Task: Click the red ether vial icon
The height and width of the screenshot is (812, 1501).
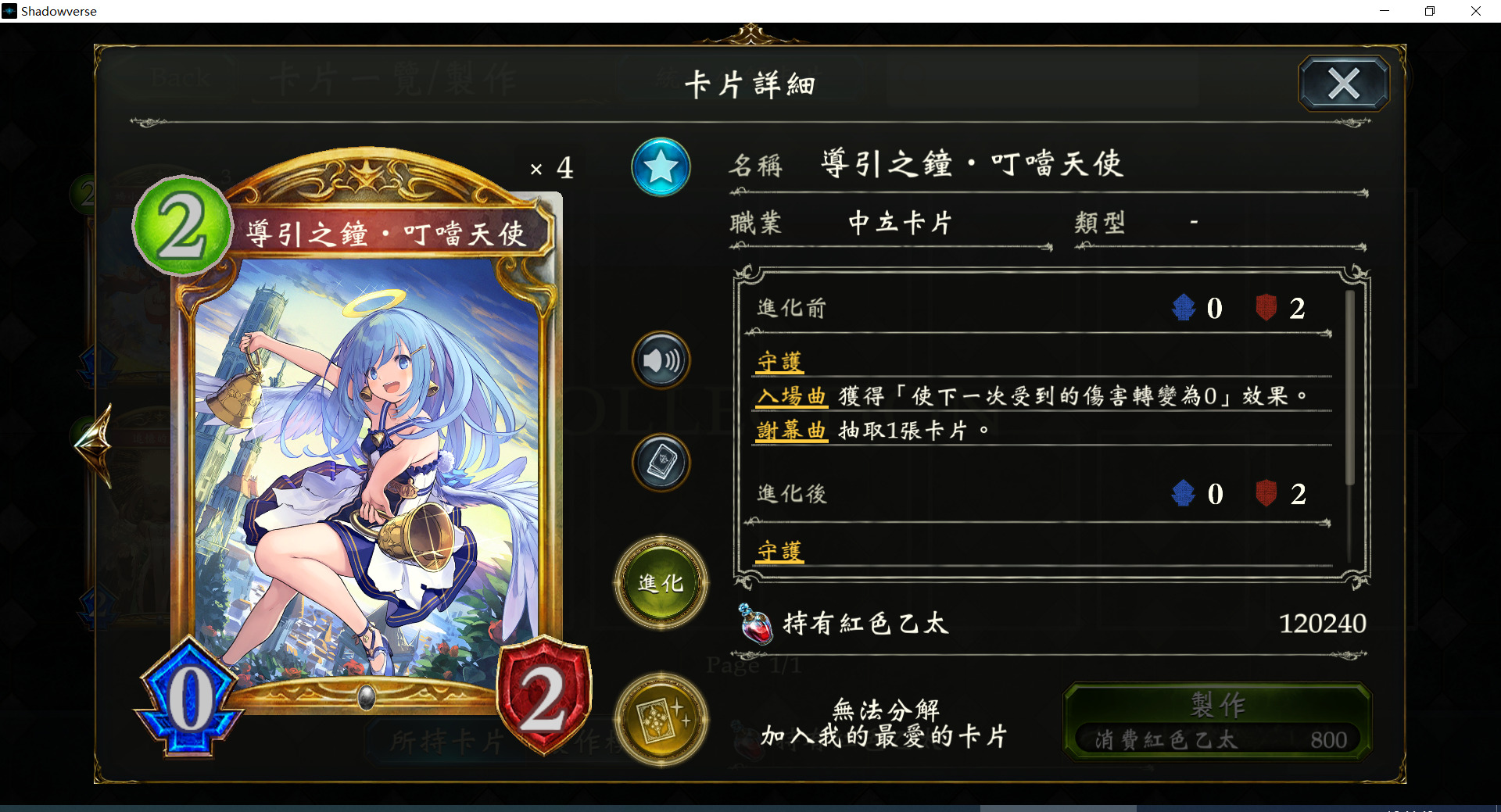Action: click(x=755, y=624)
